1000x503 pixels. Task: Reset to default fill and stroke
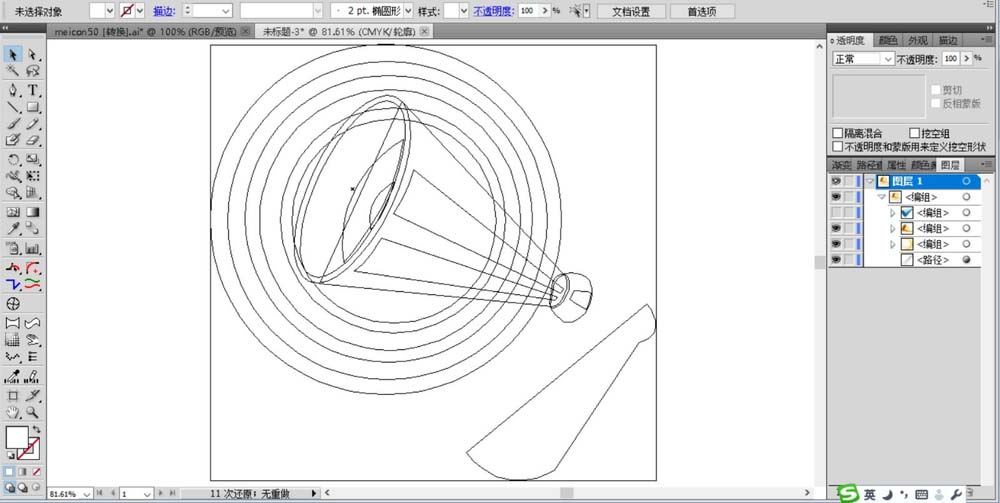click(10, 455)
